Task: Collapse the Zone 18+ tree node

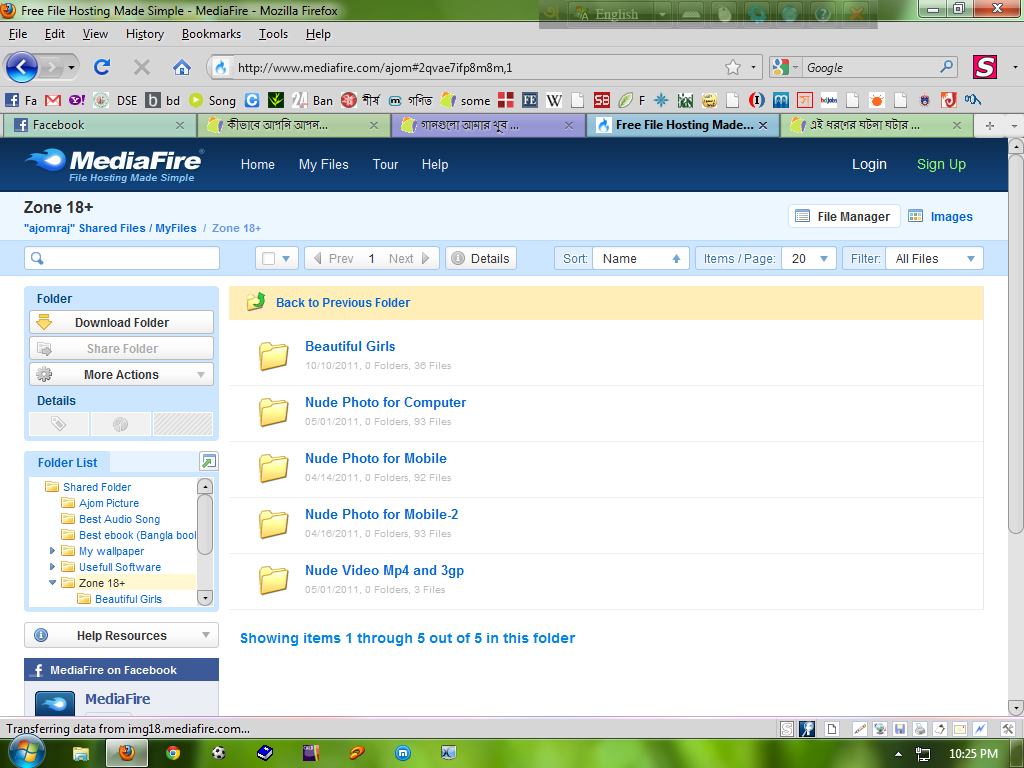Action: click(x=52, y=583)
